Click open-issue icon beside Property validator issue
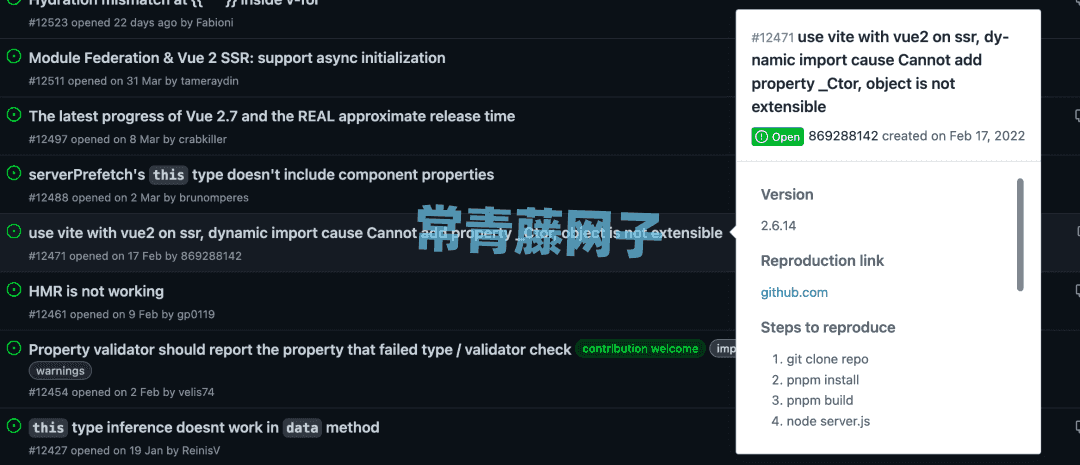The image size is (1080, 465). 13,349
